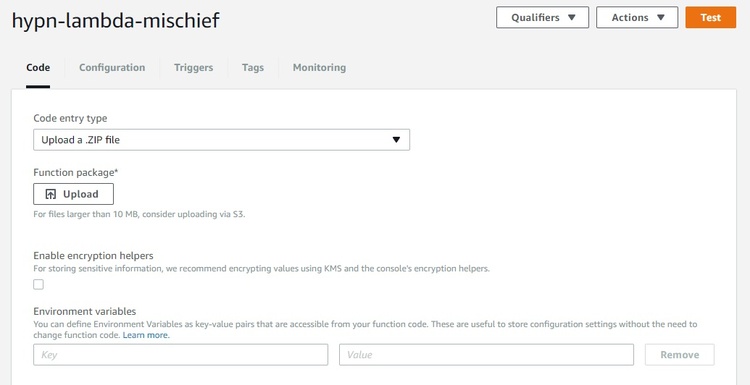Viewport: 750px width, 385px height.
Task: Switch to the Configuration tab
Action: tap(112, 67)
